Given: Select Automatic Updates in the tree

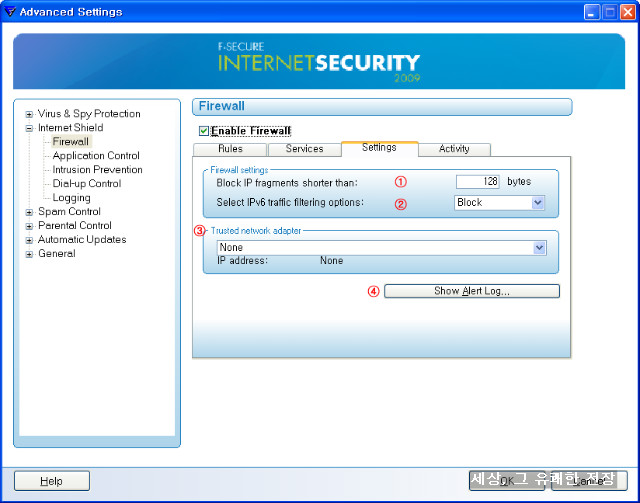Looking at the screenshot, I should point(82,240).
